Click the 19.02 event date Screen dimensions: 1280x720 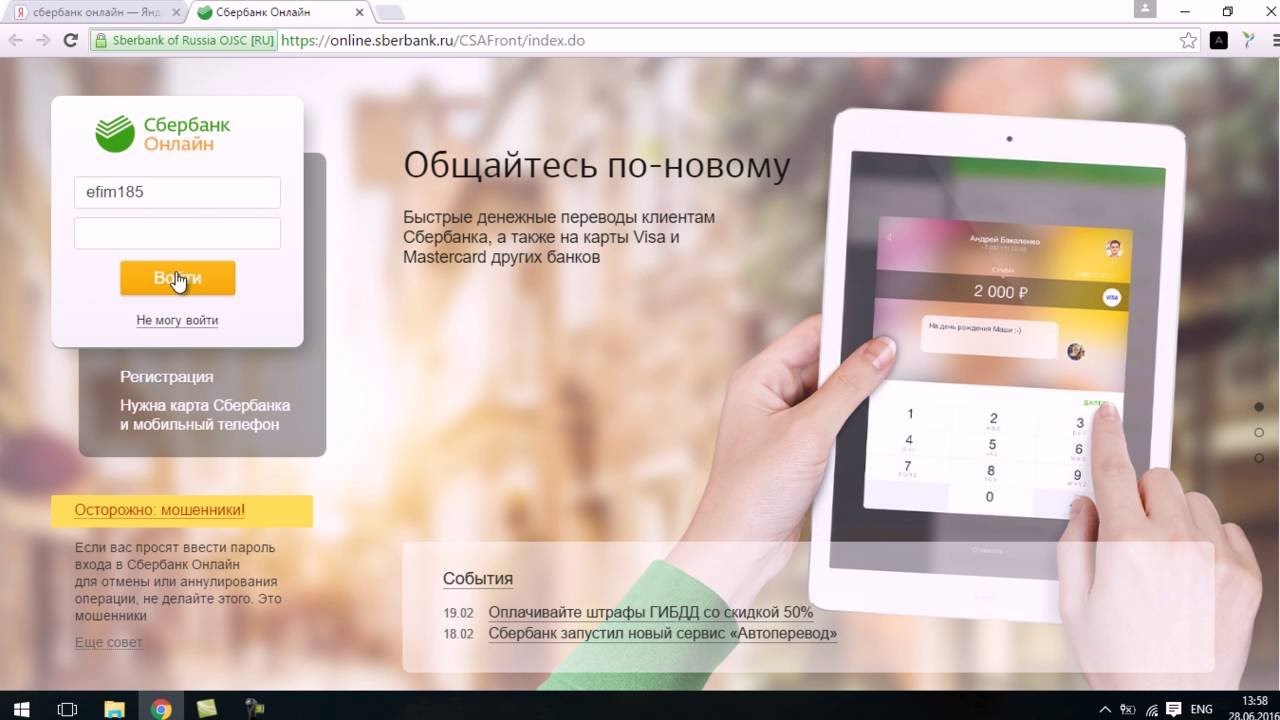point(458,613)
